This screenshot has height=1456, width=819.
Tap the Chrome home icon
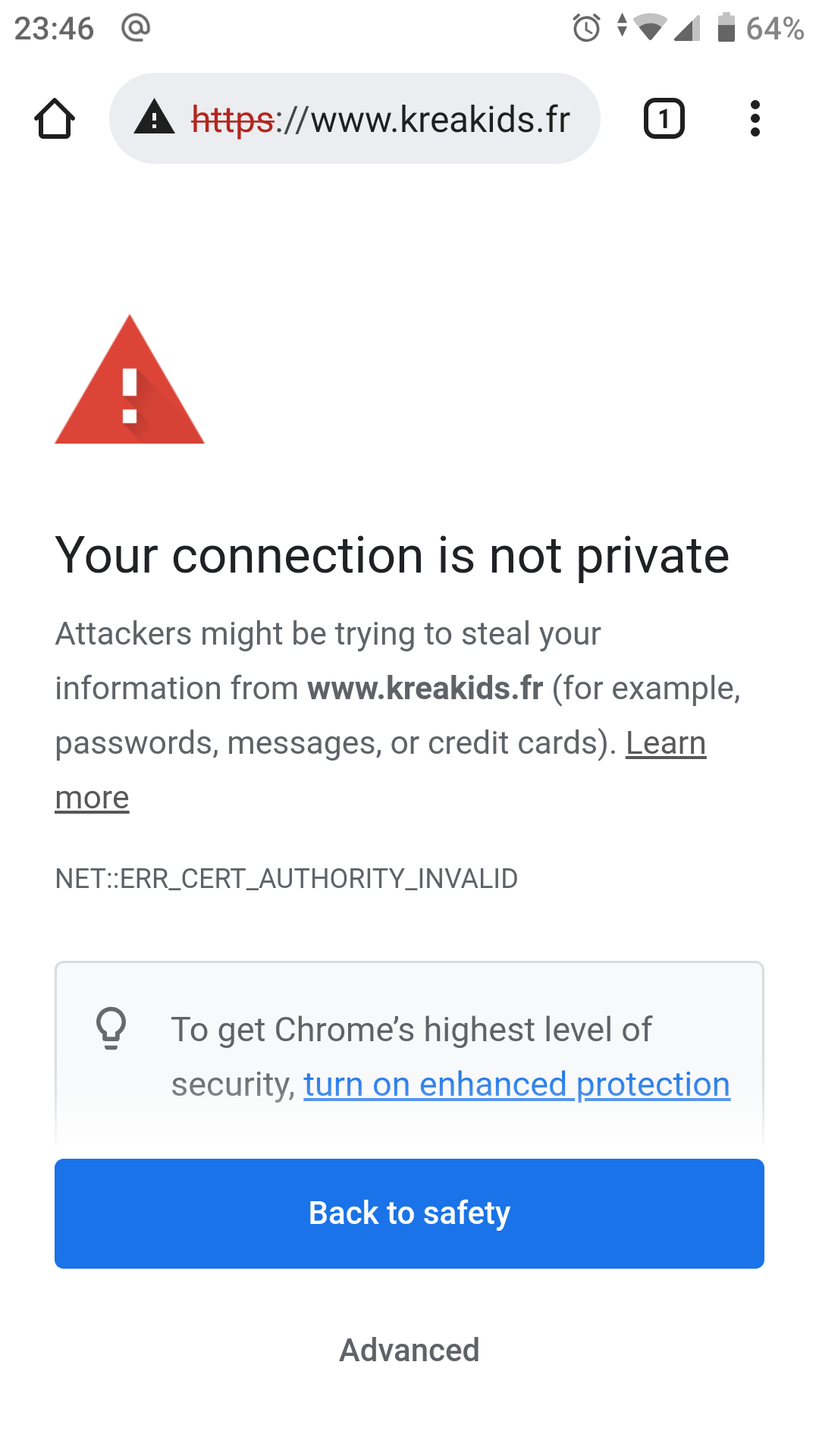[x=55, y=119]
